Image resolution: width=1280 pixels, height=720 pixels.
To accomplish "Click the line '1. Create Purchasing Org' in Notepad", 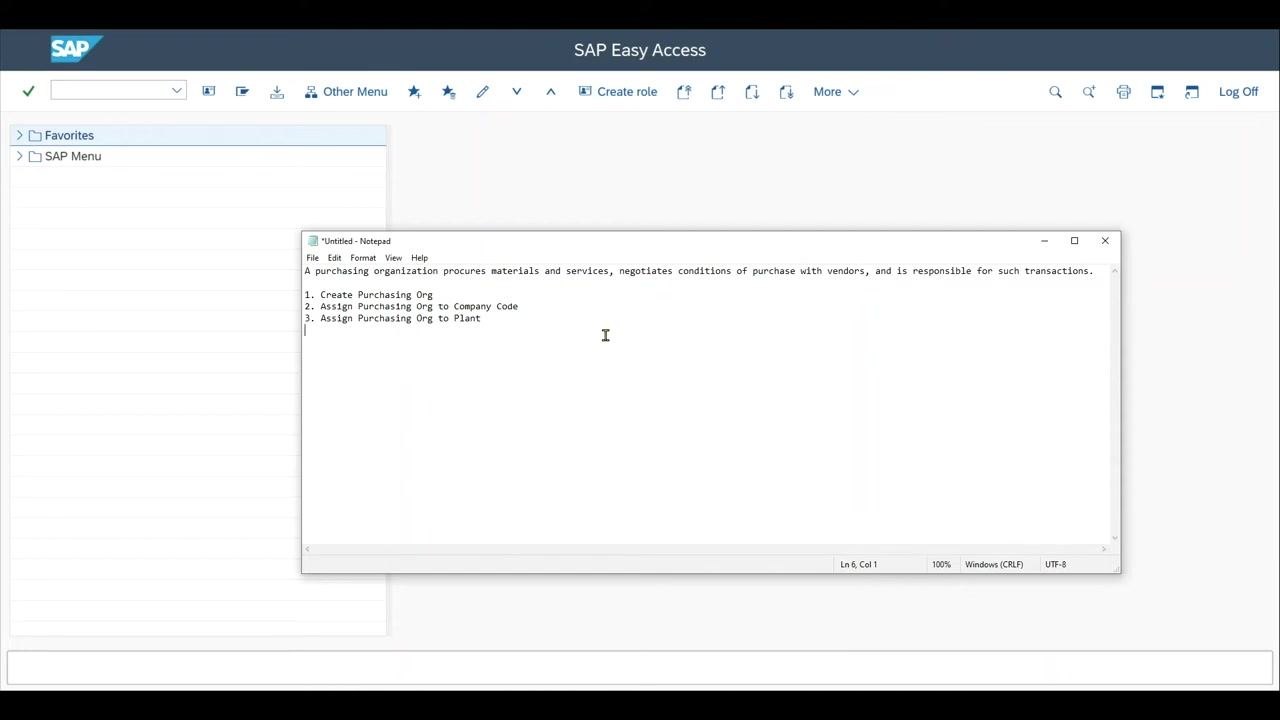I will click(369, 295).
